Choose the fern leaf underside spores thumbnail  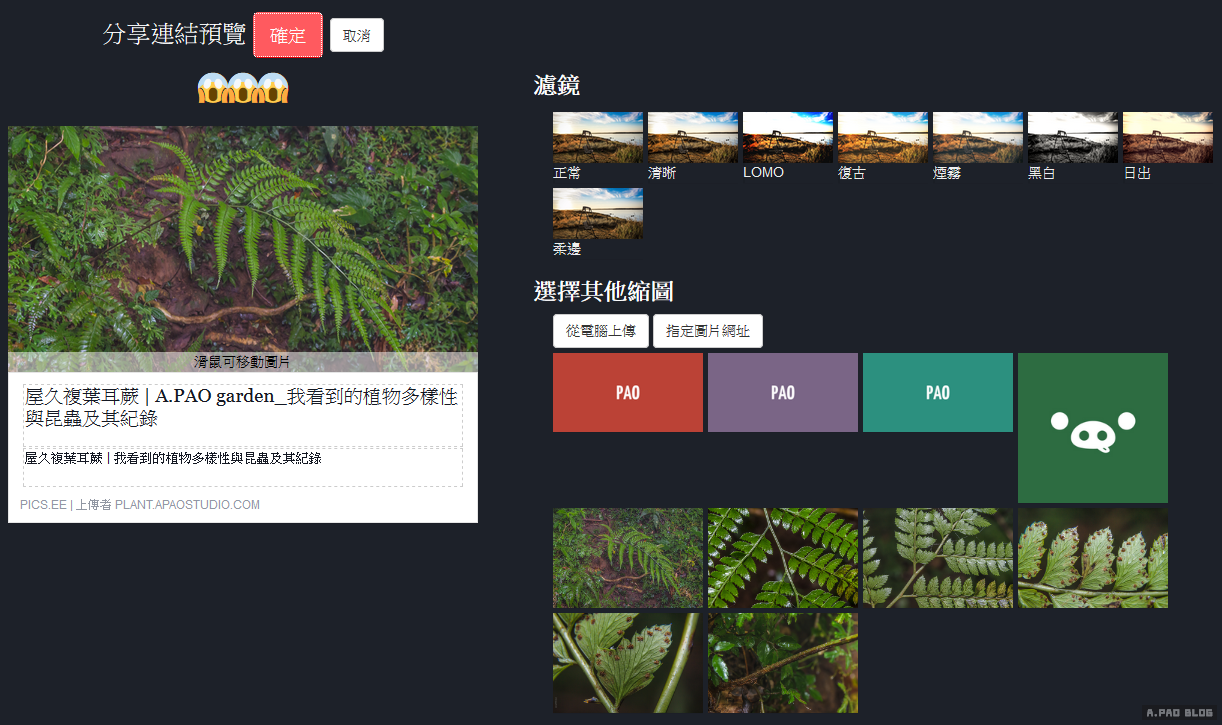click(1092, 557)
